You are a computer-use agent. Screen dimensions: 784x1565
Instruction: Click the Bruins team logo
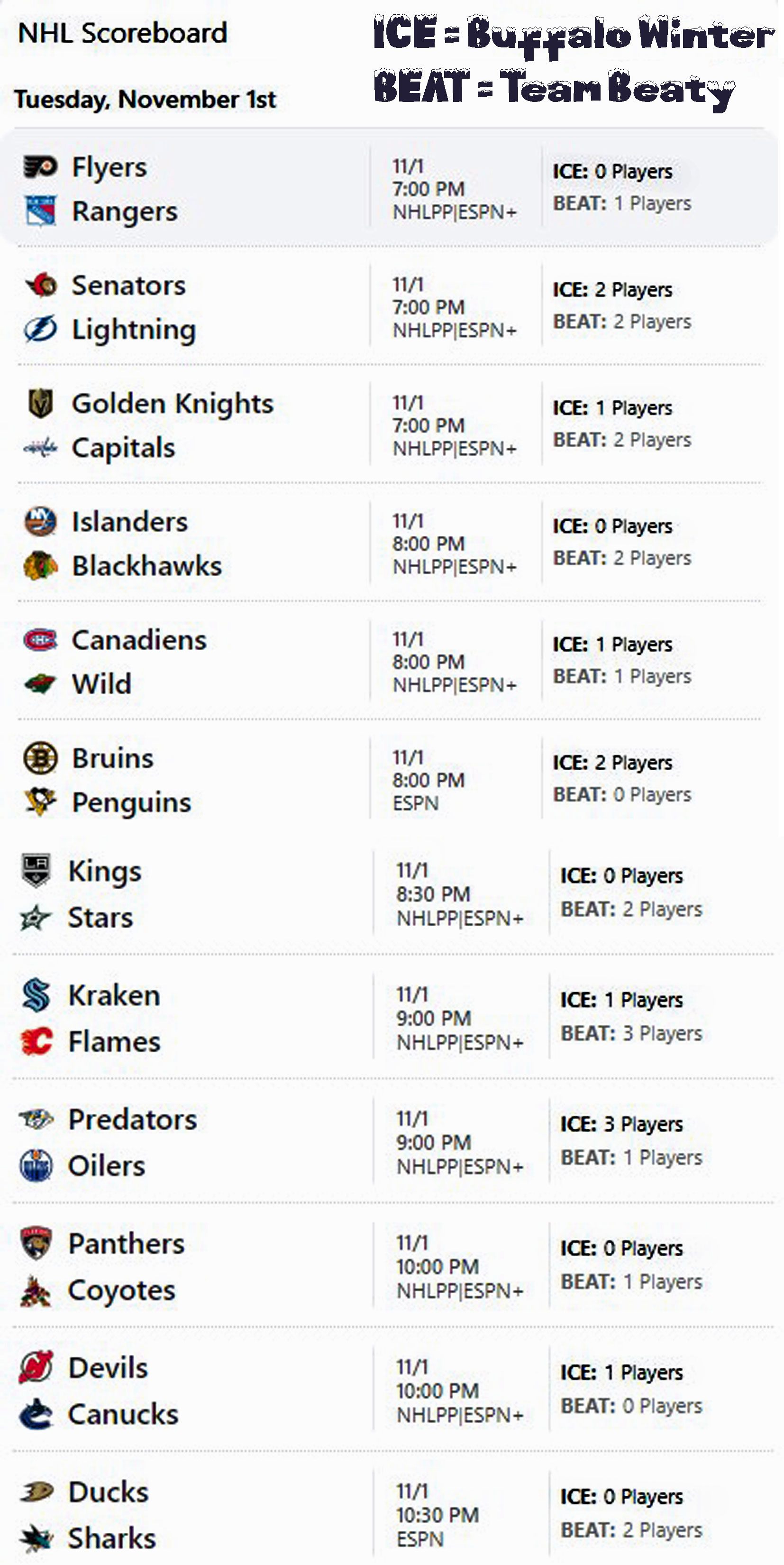pyautogui.click(x=40, y=758)
